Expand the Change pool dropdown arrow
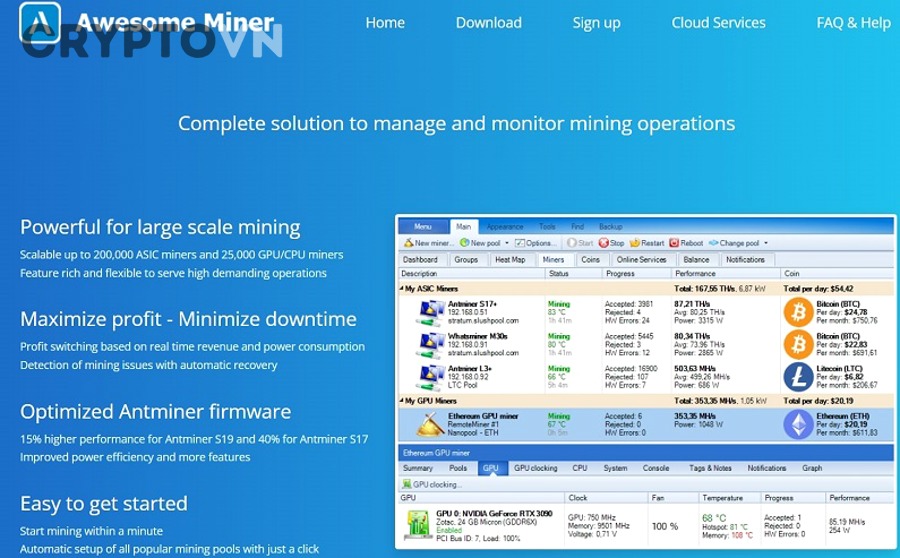The image size is (900, 558). click(766, 243)
